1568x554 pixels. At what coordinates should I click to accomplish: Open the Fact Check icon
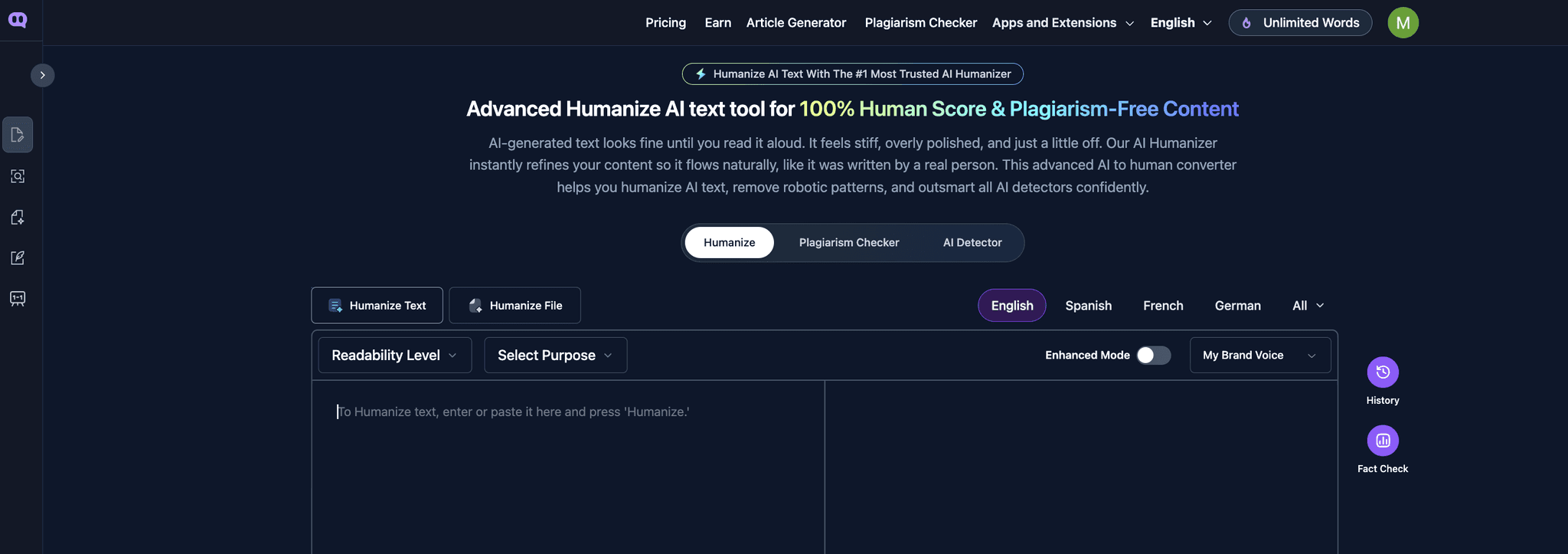click(x=1383, y=441)
